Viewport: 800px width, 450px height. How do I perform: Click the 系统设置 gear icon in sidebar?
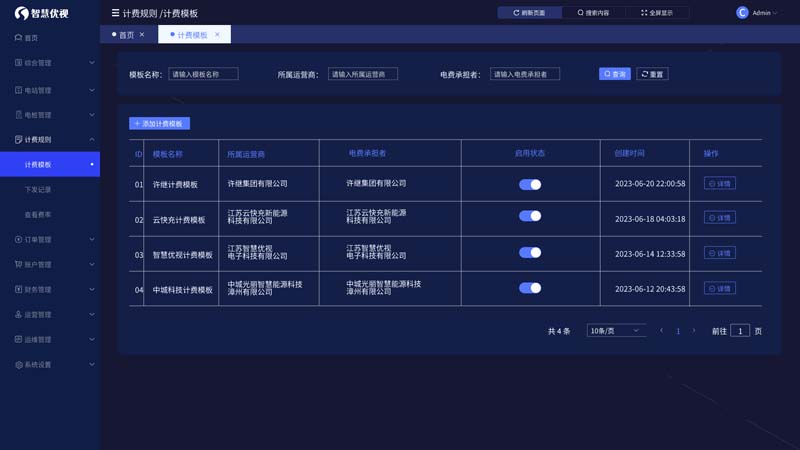[18, 365]
